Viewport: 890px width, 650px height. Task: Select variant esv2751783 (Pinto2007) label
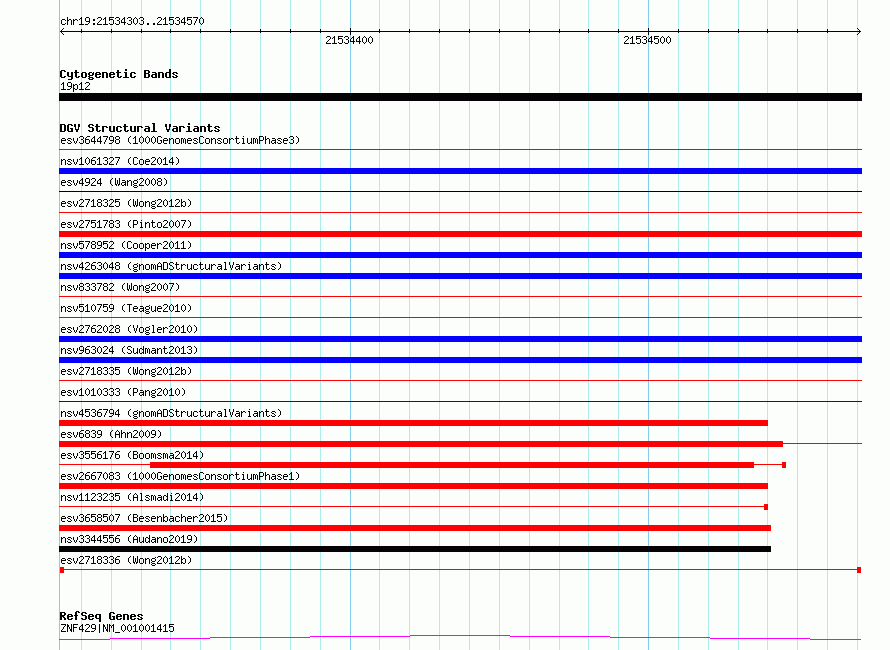pyautogui.click(x=126, y=224)
